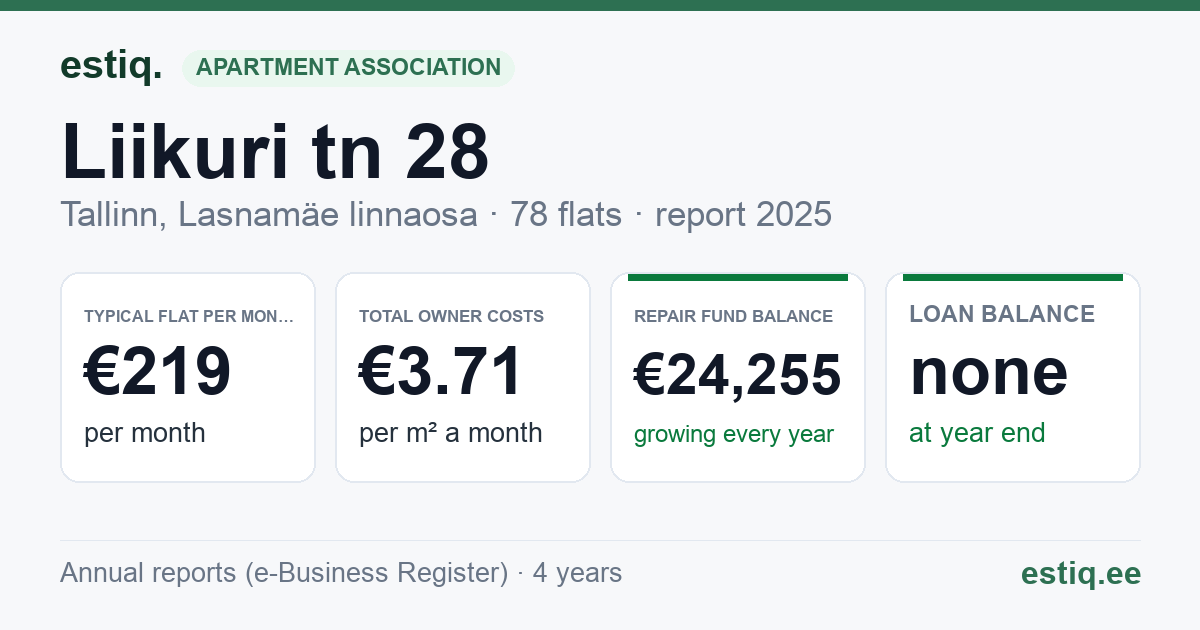
Task: Open the Typical flat per month card
Action: [x=188, y=377]
